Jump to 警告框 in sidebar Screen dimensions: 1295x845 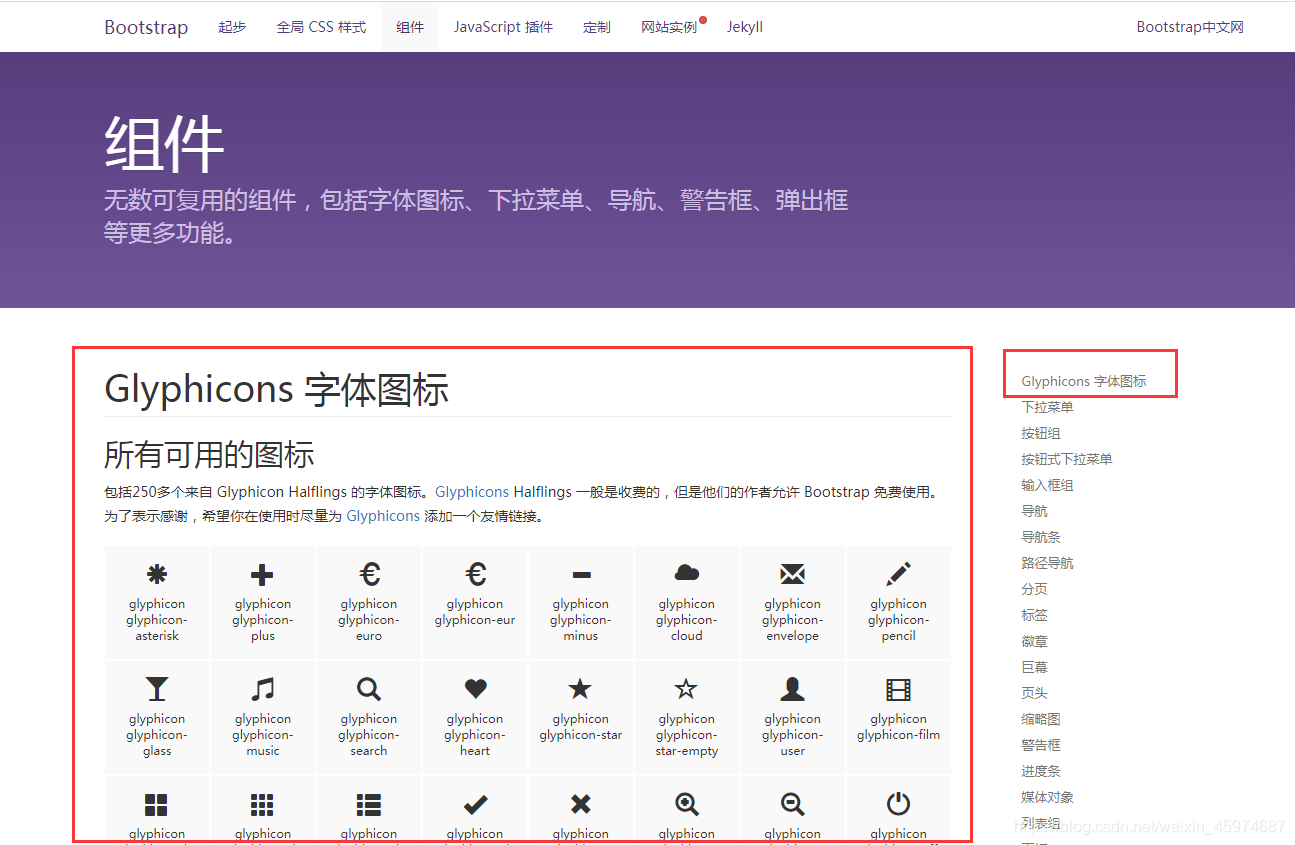[1041, 745]
